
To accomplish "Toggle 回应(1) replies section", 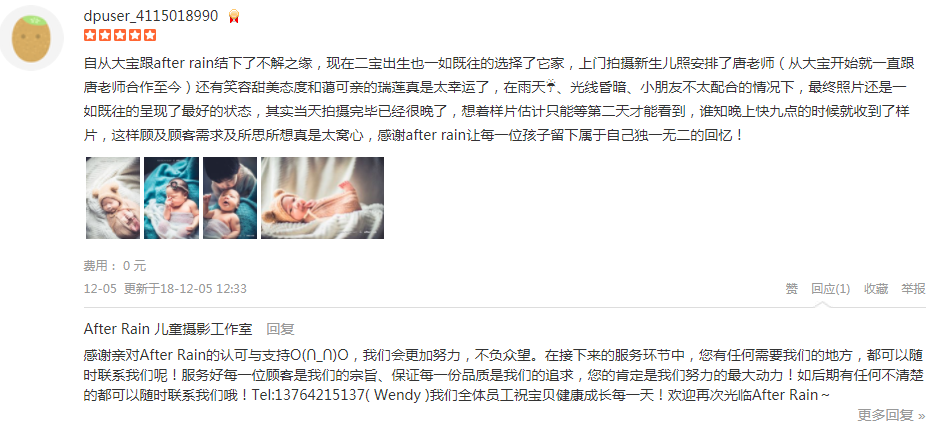I will 830,289.
